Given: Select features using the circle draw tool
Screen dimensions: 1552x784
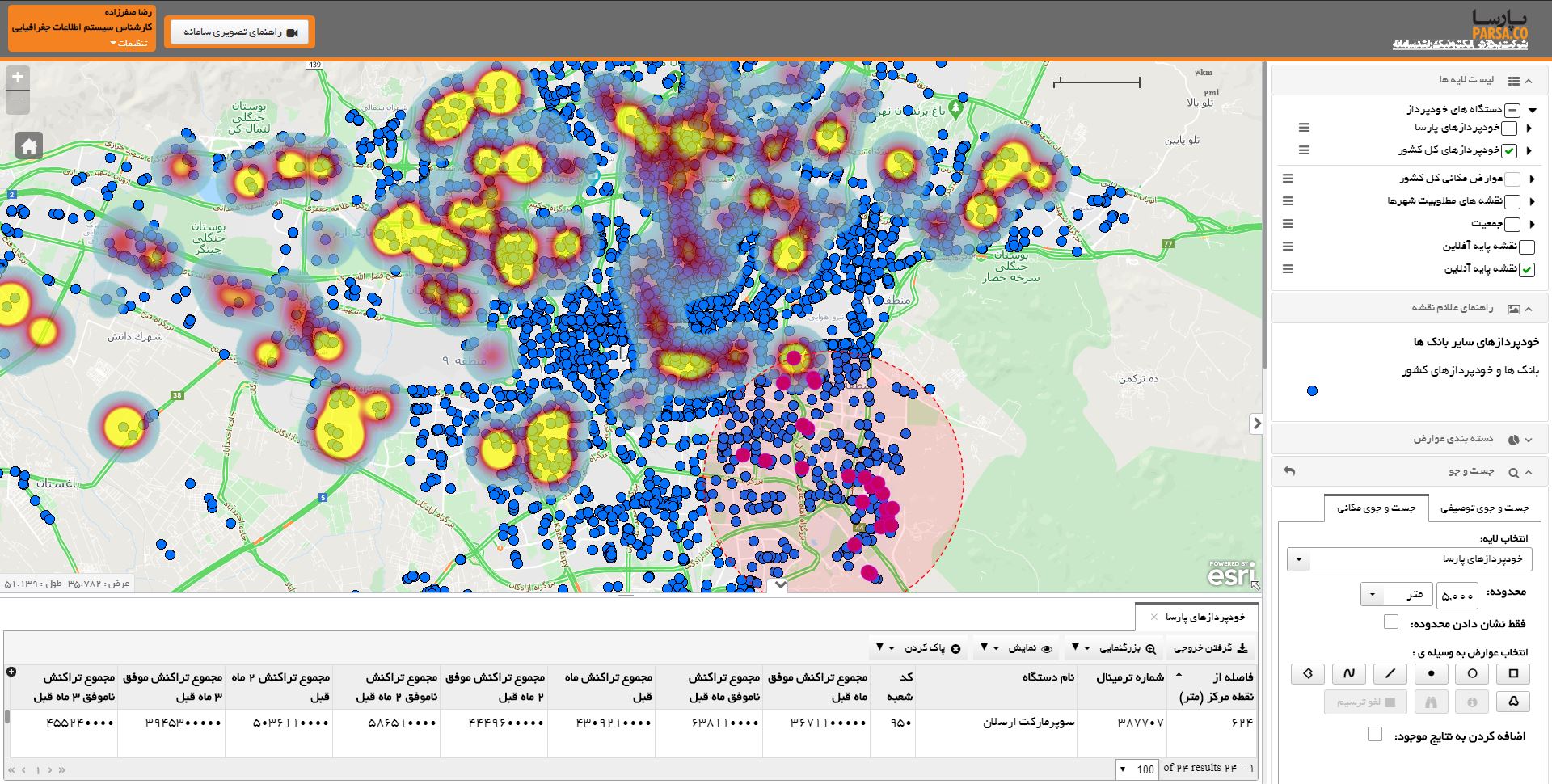Looking at the screenshot, I should (1472, 673).
